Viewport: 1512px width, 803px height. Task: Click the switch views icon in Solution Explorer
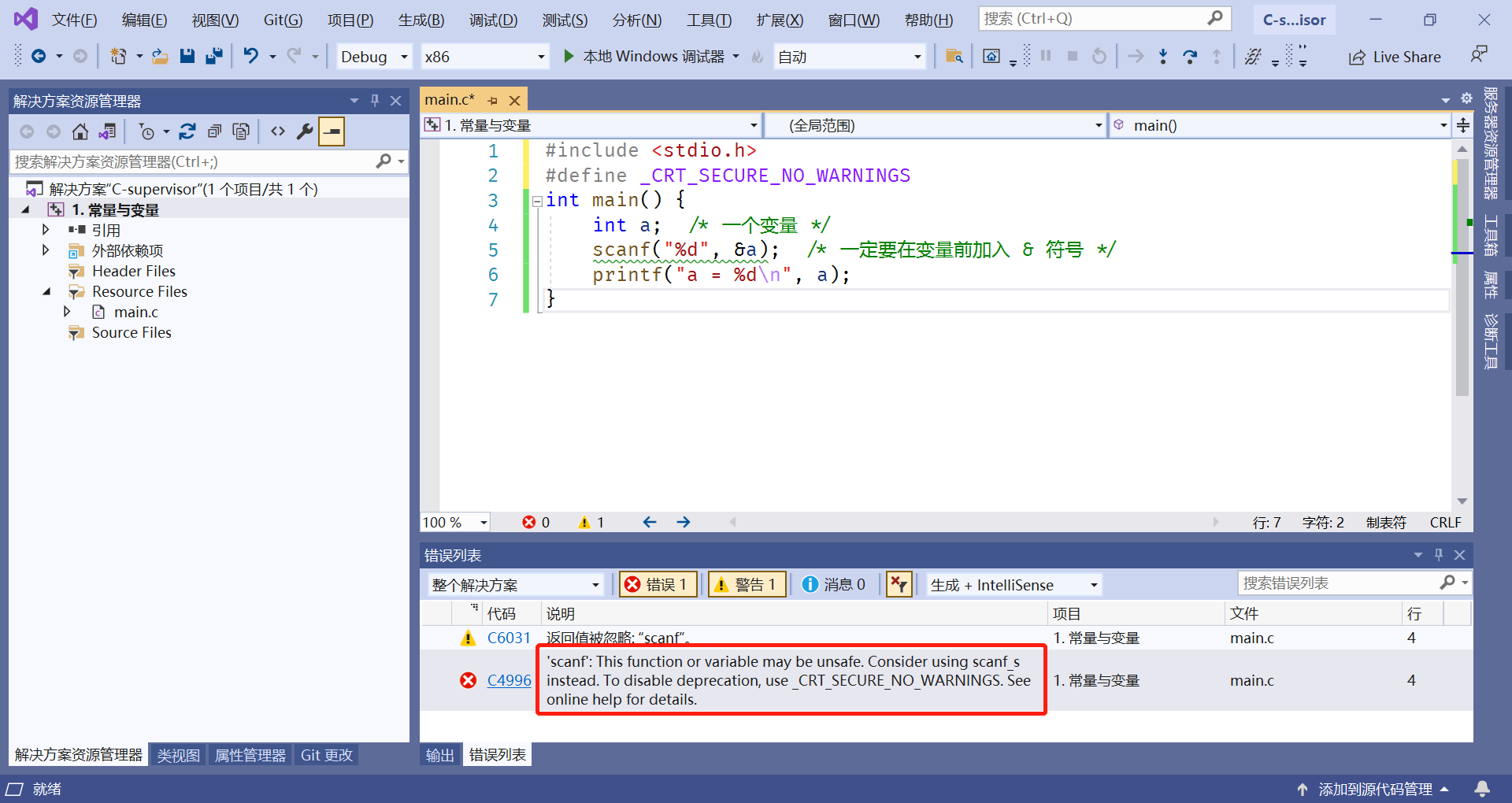[107, 131]
